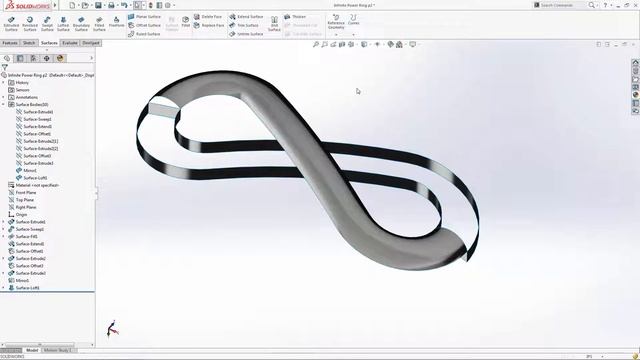
Task: Click the New document icon
Action: 72,5
